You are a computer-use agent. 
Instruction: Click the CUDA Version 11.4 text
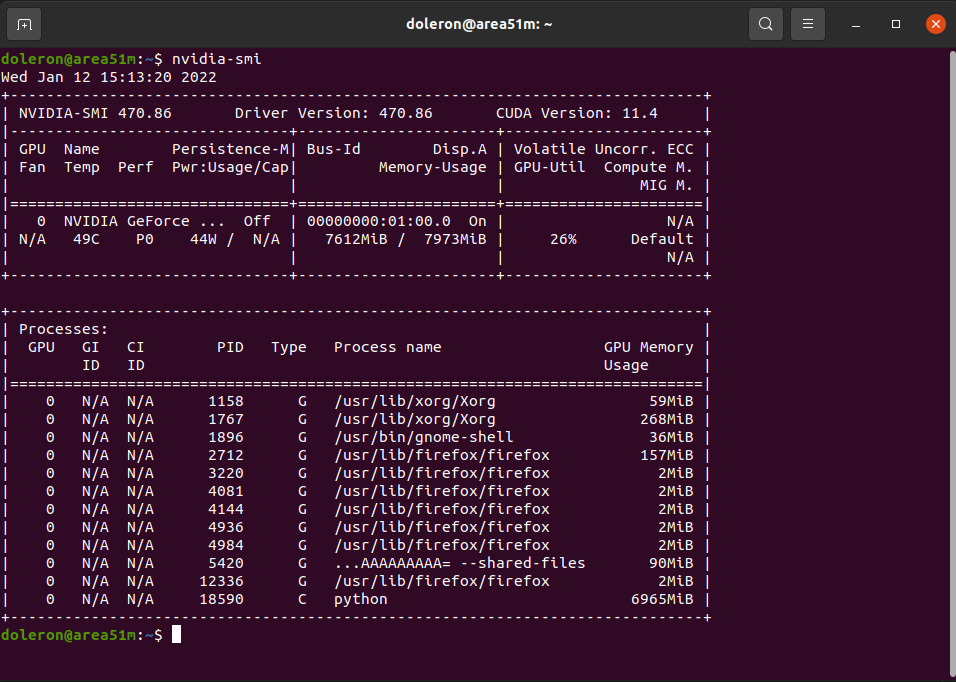point(577,113)
